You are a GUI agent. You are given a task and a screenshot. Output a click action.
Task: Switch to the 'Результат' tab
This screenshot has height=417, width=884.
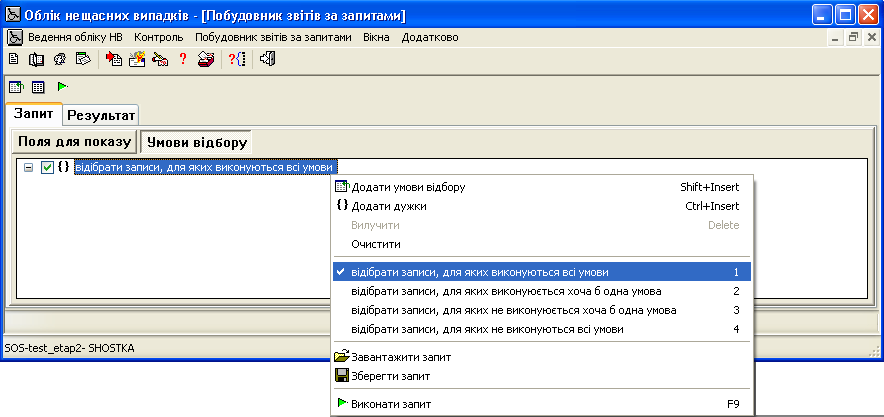pyautogui.click(x=101, y=116)
